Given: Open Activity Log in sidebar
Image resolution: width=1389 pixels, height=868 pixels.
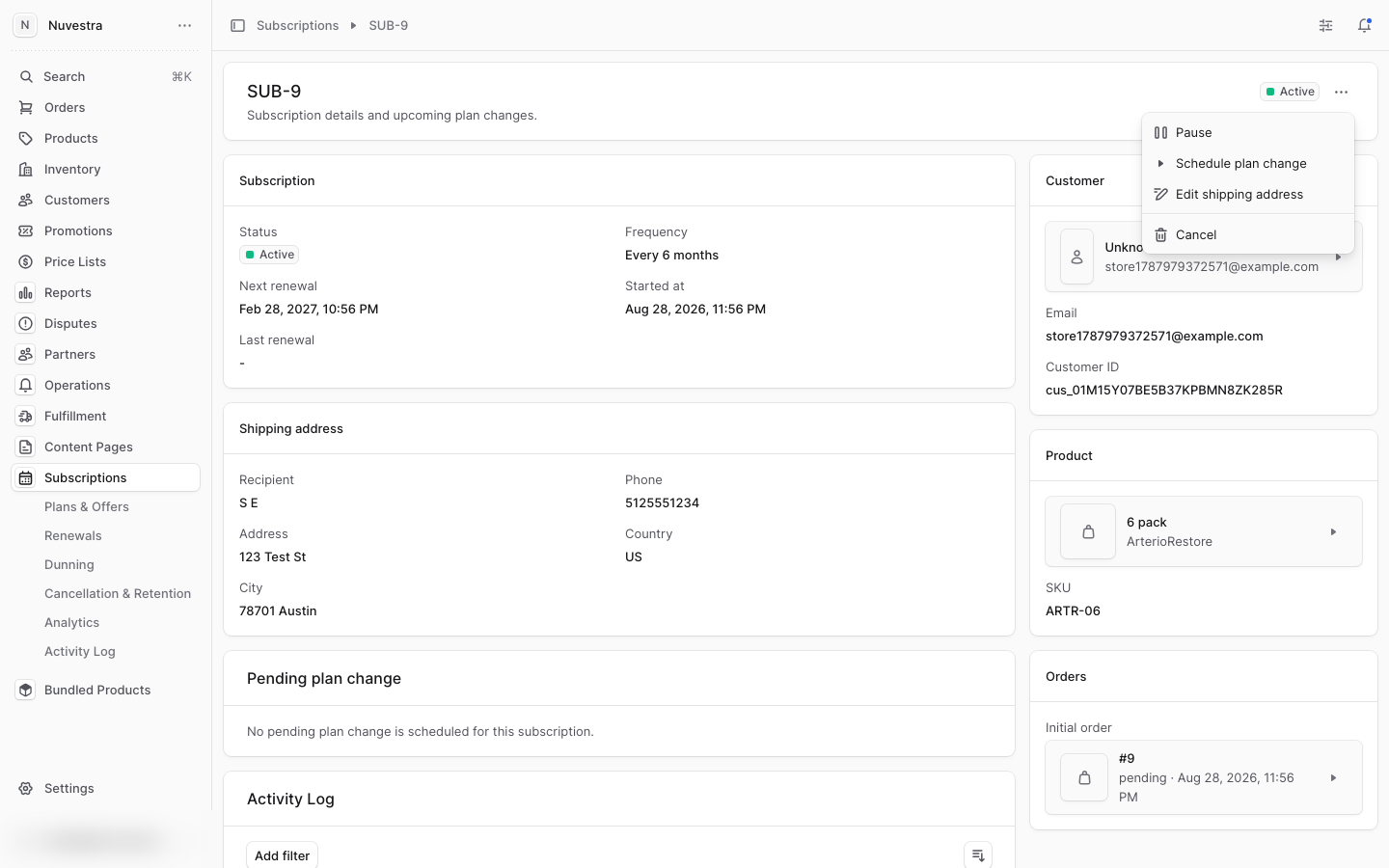Looking at the screenshot, I should point(80,651).
